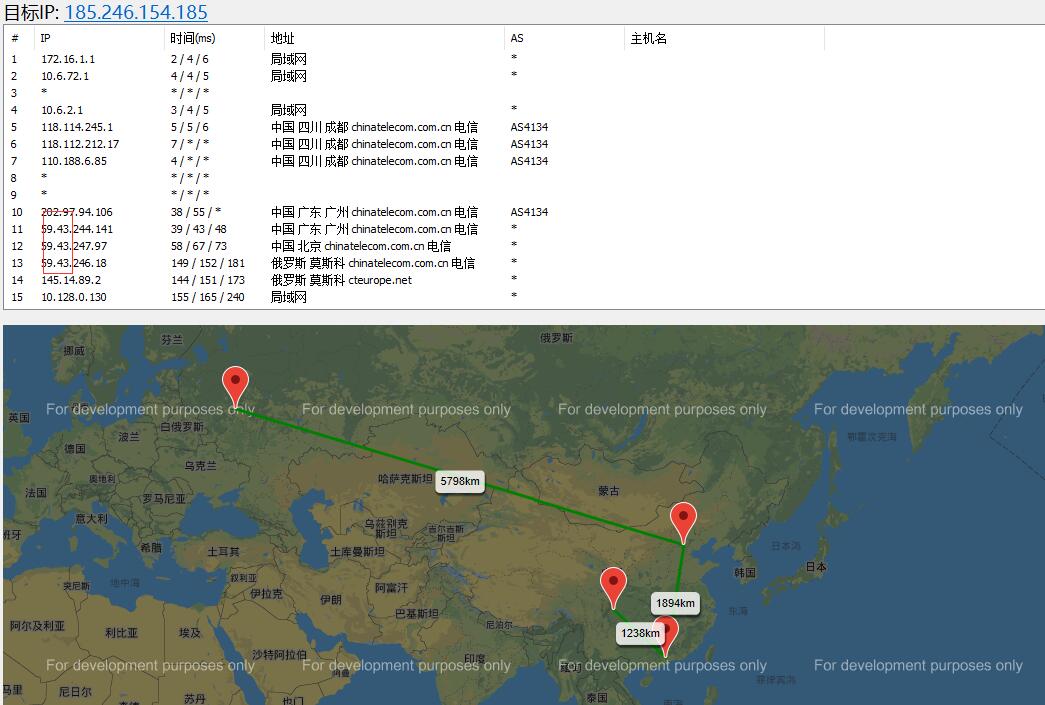The width and height of the screenshot is (1045, 705).
Task: Click latency value 144 / 151 / 173
Action: coord(208,280)
